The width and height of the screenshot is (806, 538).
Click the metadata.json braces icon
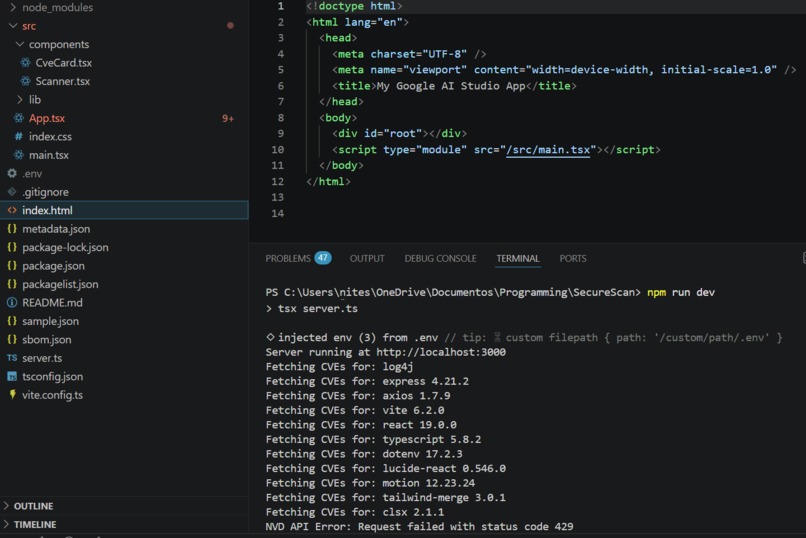(12, 229)
